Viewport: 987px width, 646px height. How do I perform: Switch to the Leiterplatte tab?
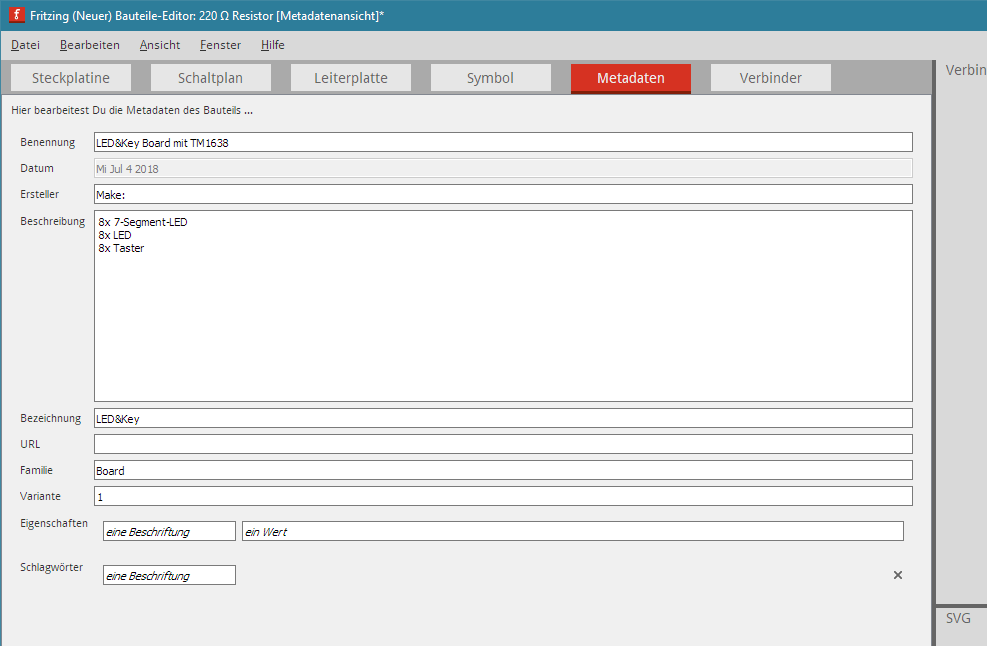pyautogui.click(x=351, y=78)
